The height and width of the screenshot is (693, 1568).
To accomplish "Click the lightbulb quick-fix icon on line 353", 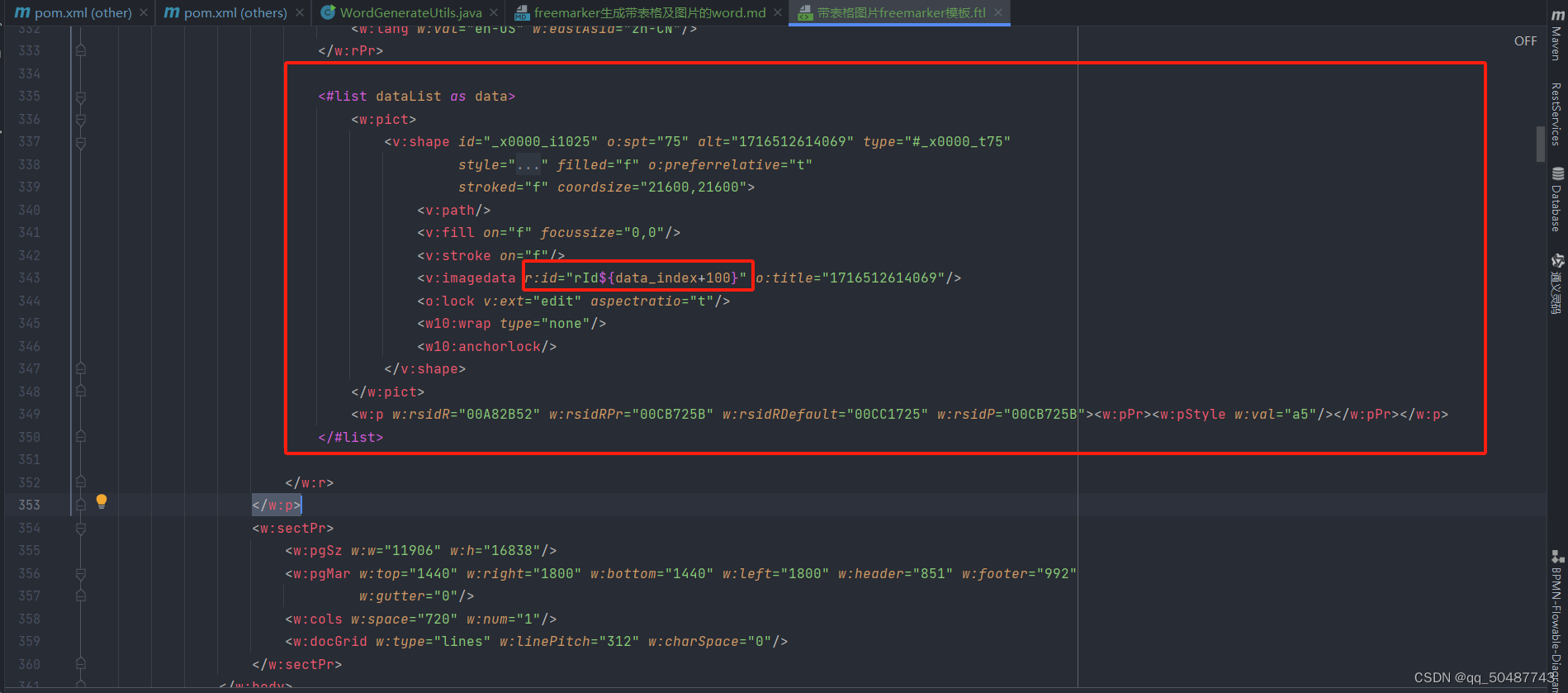I will (102, 501).
